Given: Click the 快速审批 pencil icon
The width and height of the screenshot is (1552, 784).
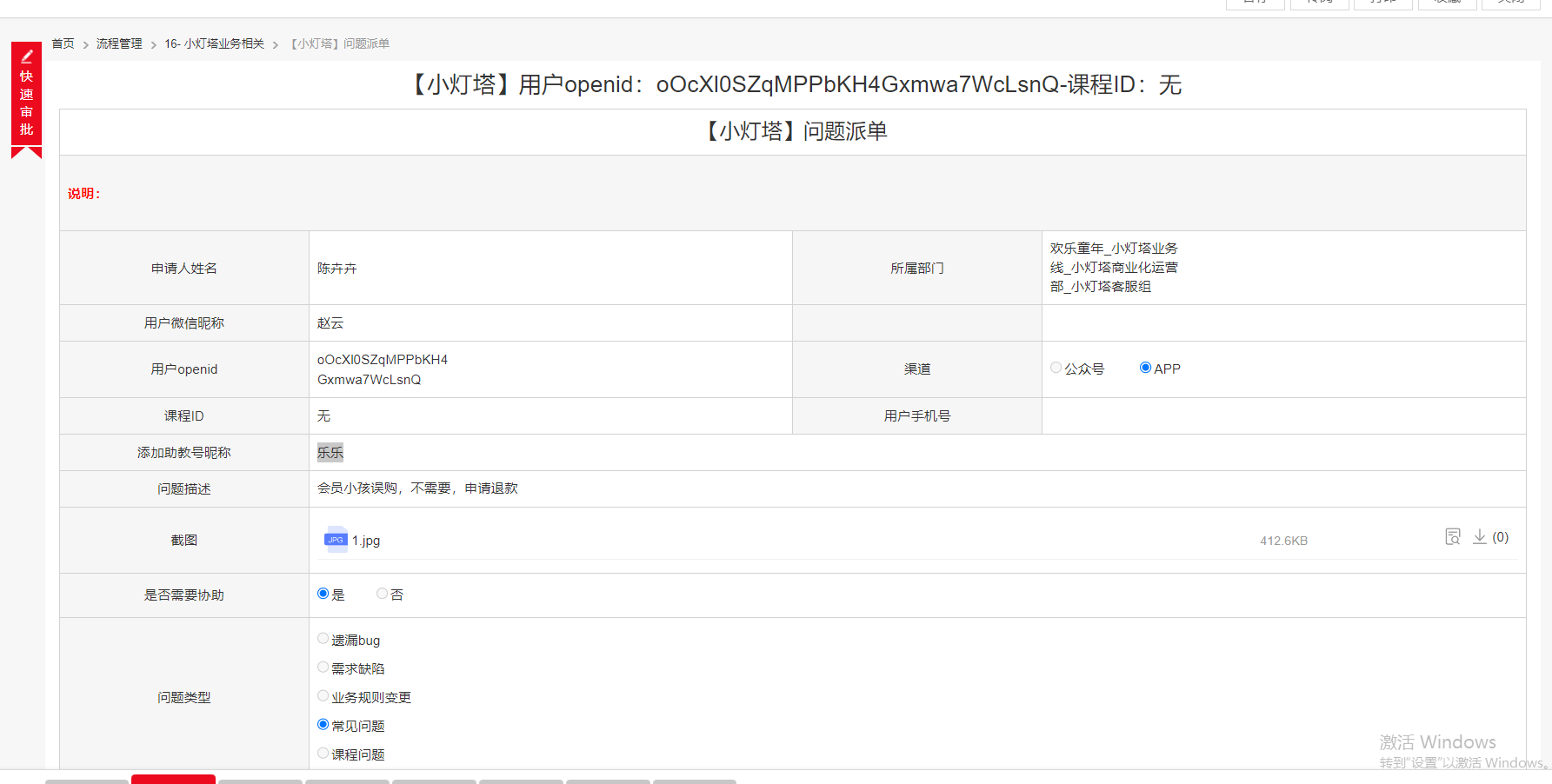Looking at the screenshot, I should [27, 56].
